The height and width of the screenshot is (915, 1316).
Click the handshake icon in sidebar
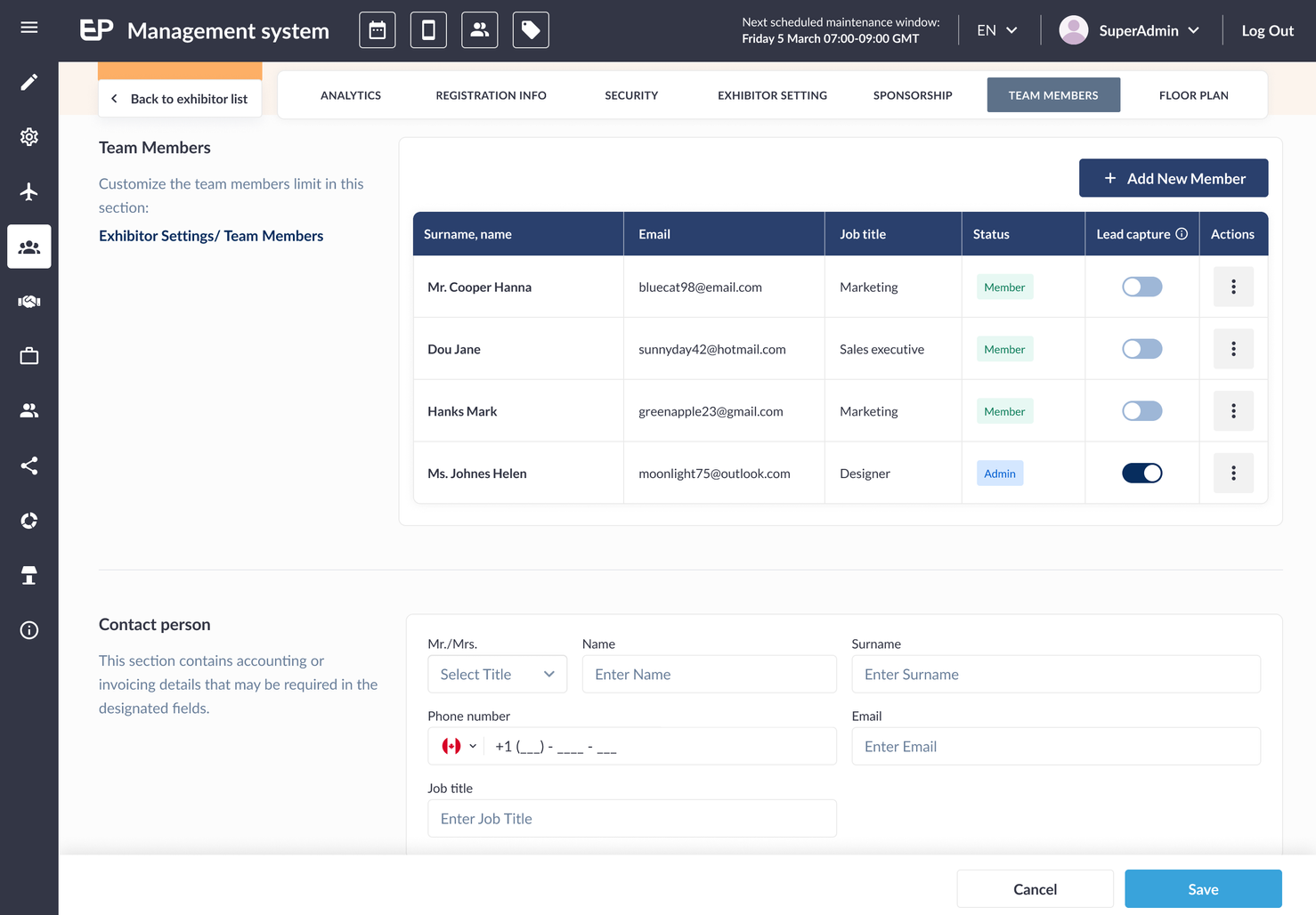point(29,301)
